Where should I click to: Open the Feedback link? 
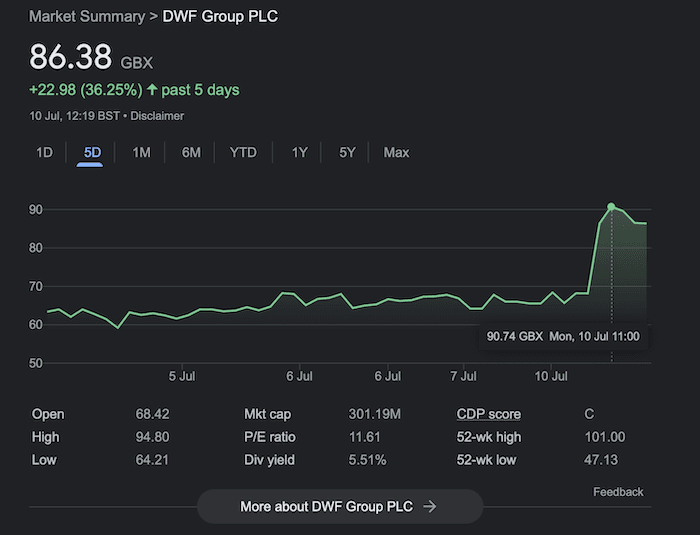click(x=618, y=492)
